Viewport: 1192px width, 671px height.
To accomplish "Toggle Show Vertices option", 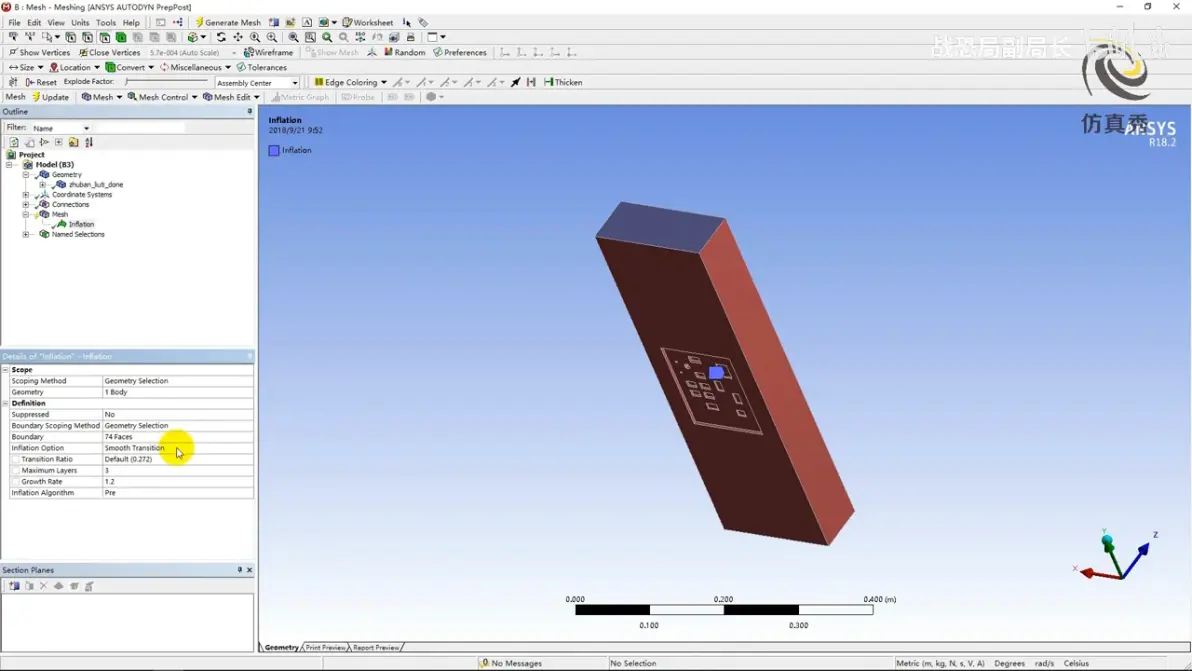I will pos(40,52).
